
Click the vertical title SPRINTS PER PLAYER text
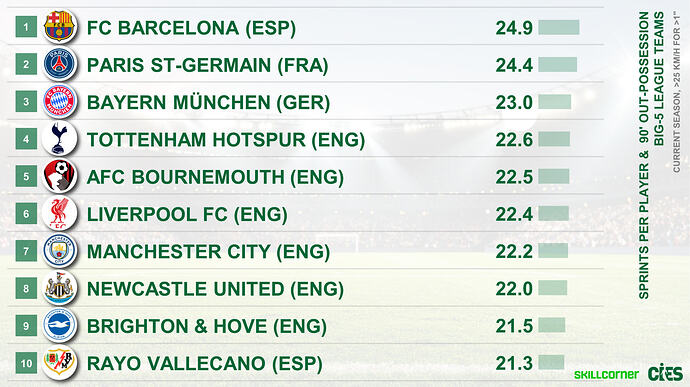tap(643, 231)
